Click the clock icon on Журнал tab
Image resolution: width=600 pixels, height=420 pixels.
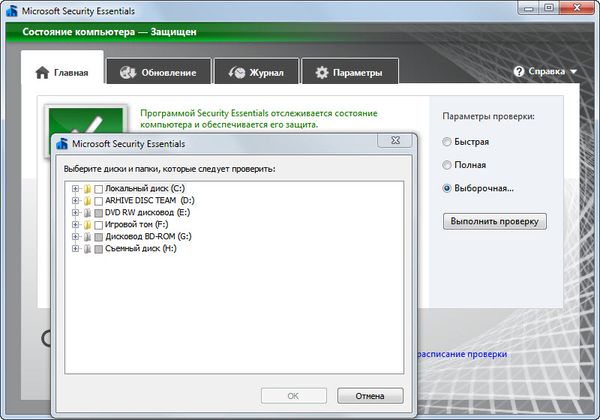(x=236, y=72)
